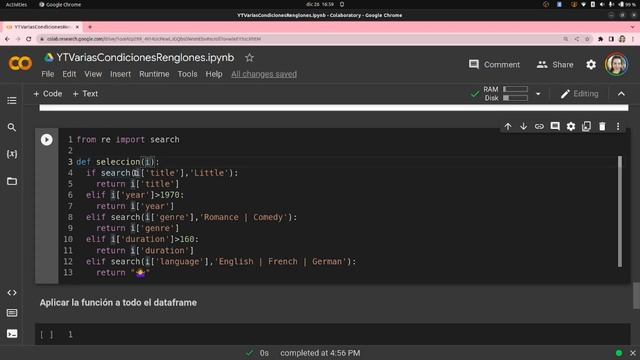Click the Colab logo

(20, 63)
